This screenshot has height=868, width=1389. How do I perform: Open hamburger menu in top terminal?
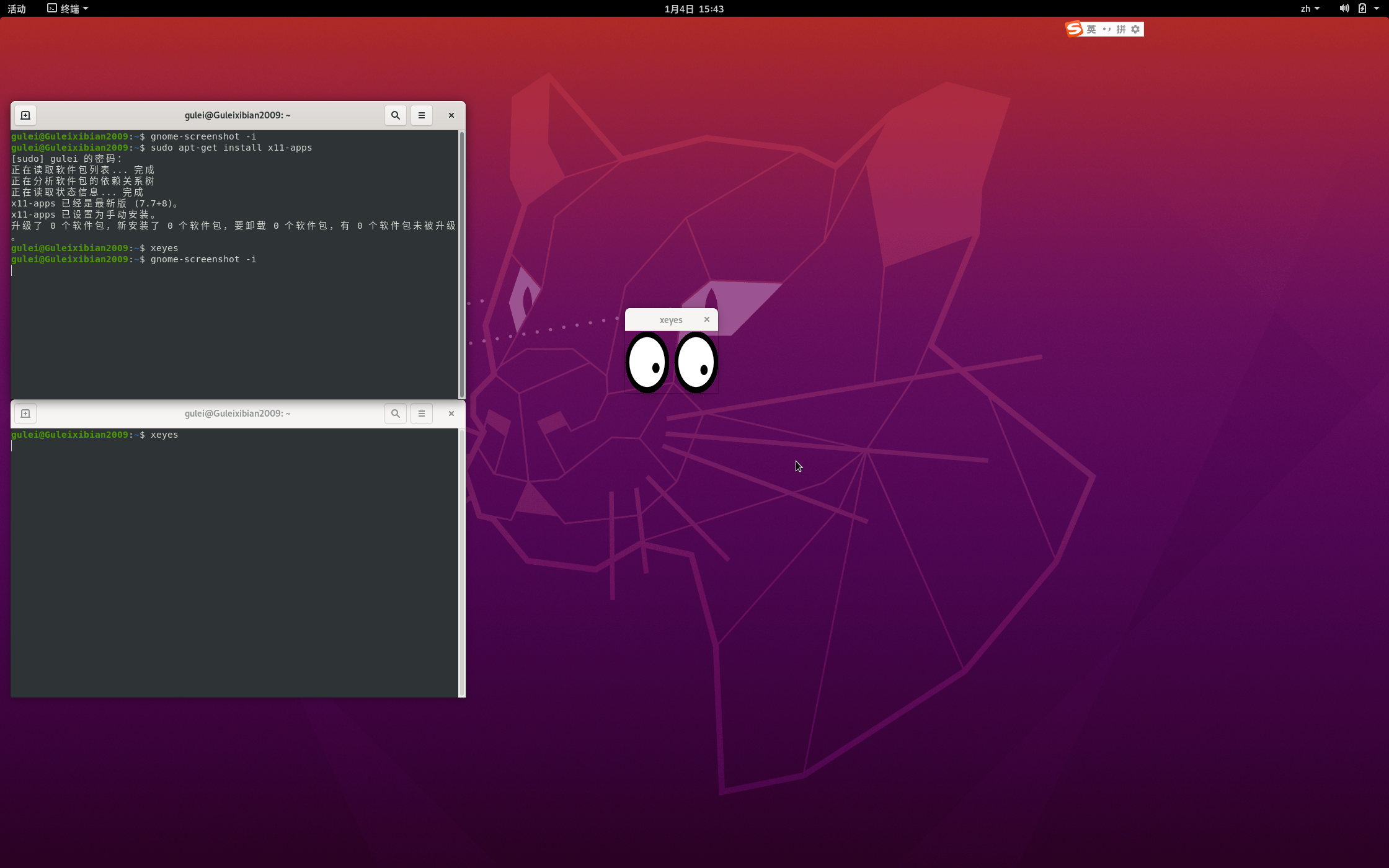(x=421, y=115)
